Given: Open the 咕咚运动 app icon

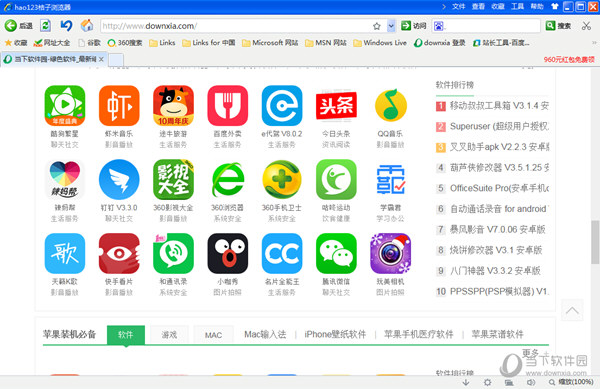Looking at the screenshot, I should (336, 179).
